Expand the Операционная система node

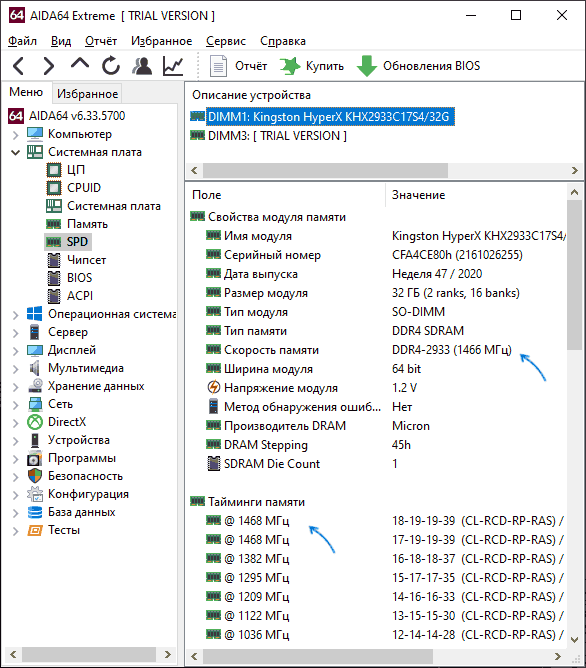pyautogui.click(x=15, y=315)
